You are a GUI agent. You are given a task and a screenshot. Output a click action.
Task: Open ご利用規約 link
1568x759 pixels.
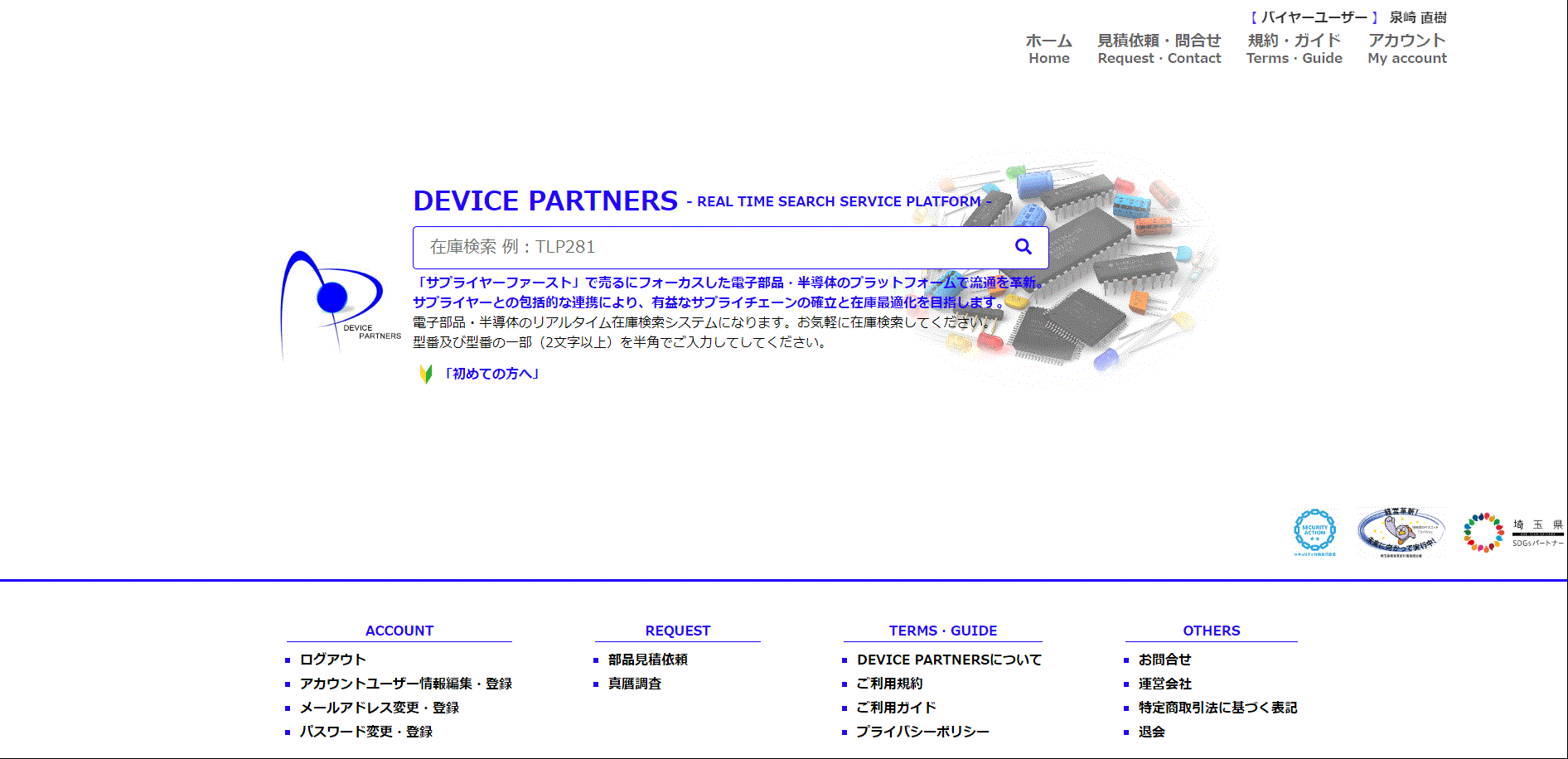click(890, 684)
